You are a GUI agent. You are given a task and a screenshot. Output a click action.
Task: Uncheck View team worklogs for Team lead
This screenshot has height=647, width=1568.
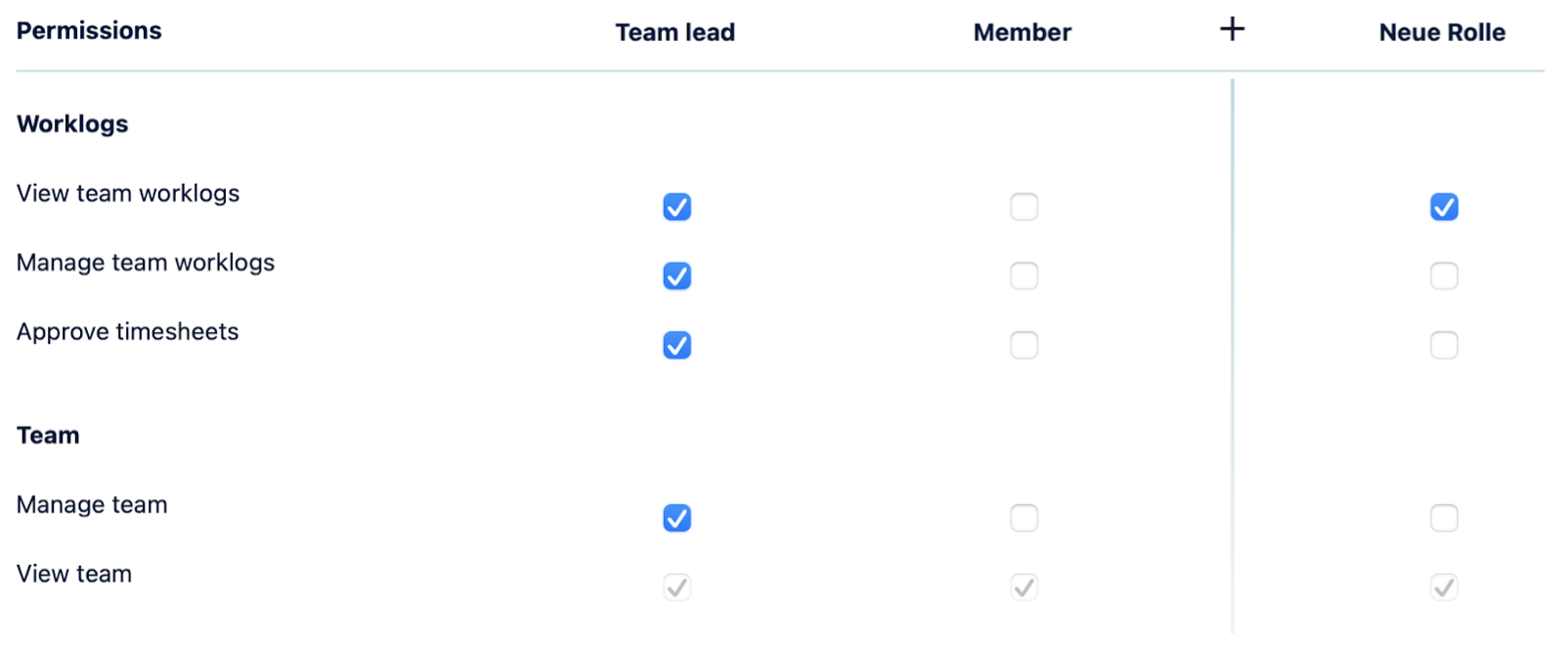tap(676, 207)
